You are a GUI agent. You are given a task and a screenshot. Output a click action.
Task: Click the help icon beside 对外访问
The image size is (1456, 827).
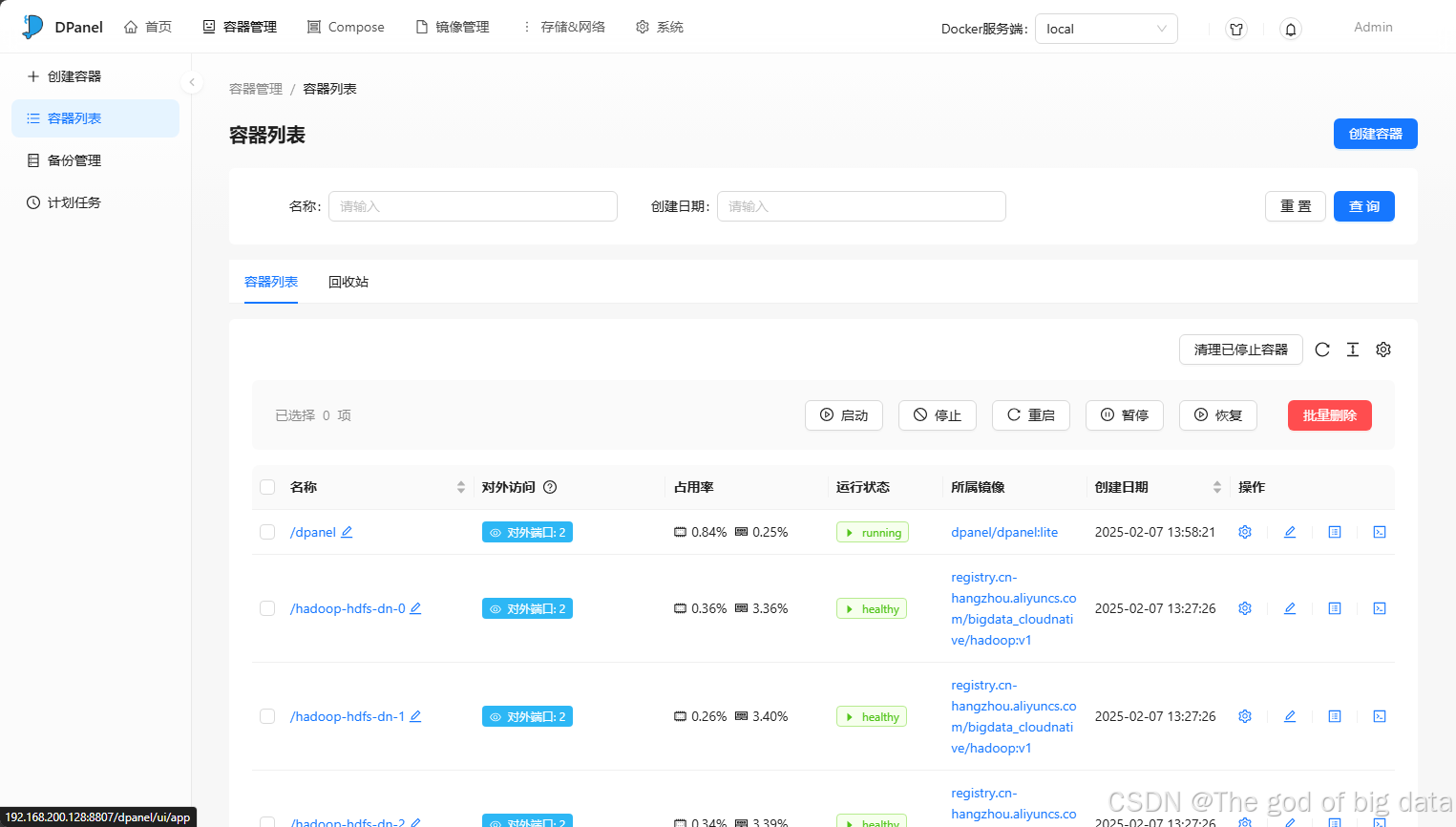(550, 487)
